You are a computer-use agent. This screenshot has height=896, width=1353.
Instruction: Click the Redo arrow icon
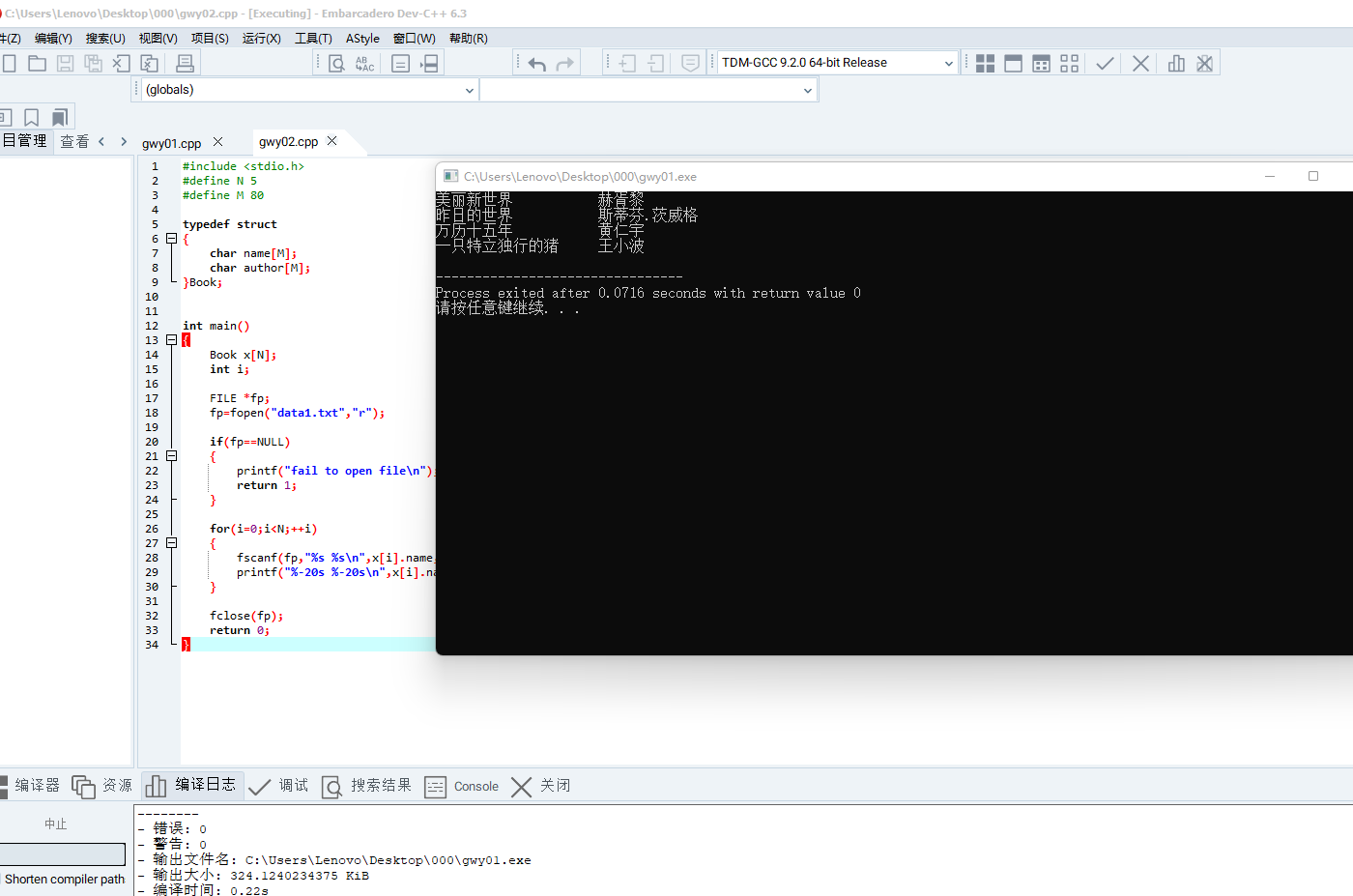(565, 63)
